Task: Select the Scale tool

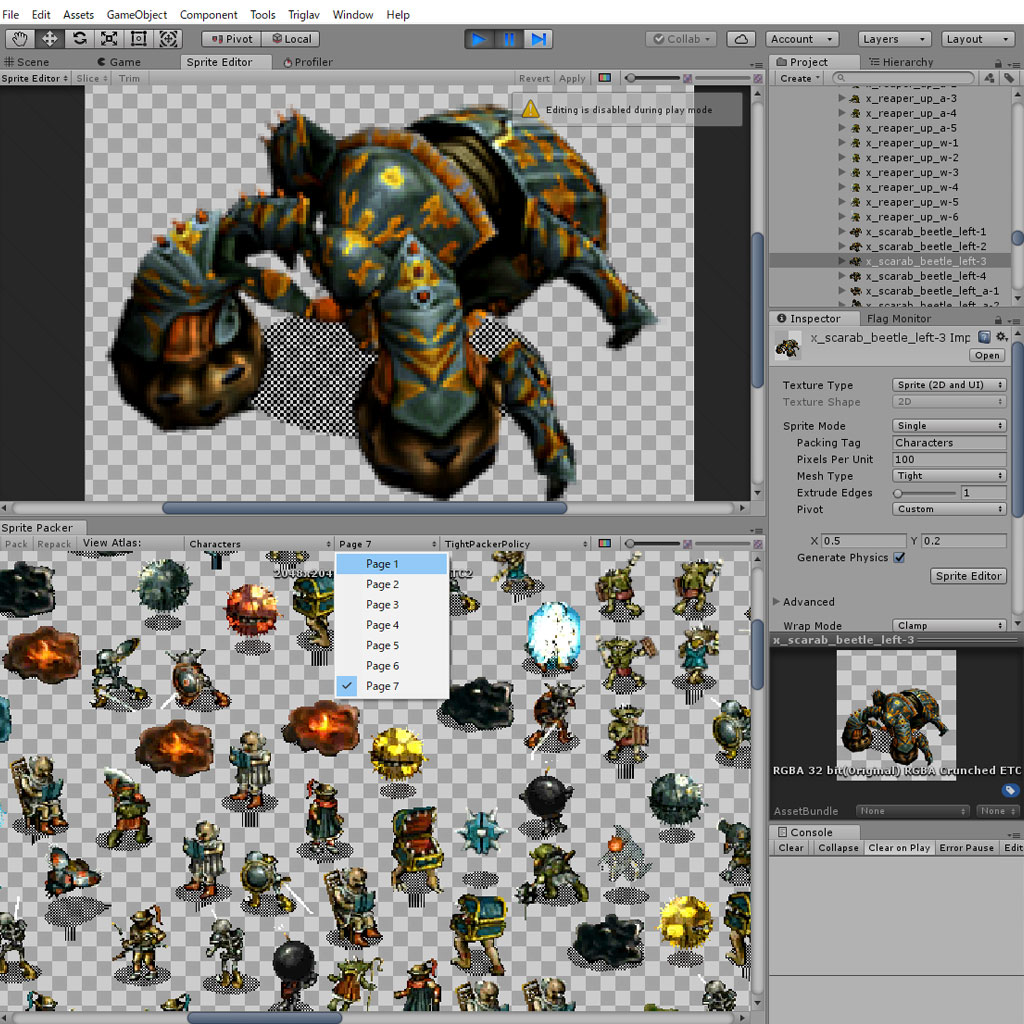Action: 109,39
